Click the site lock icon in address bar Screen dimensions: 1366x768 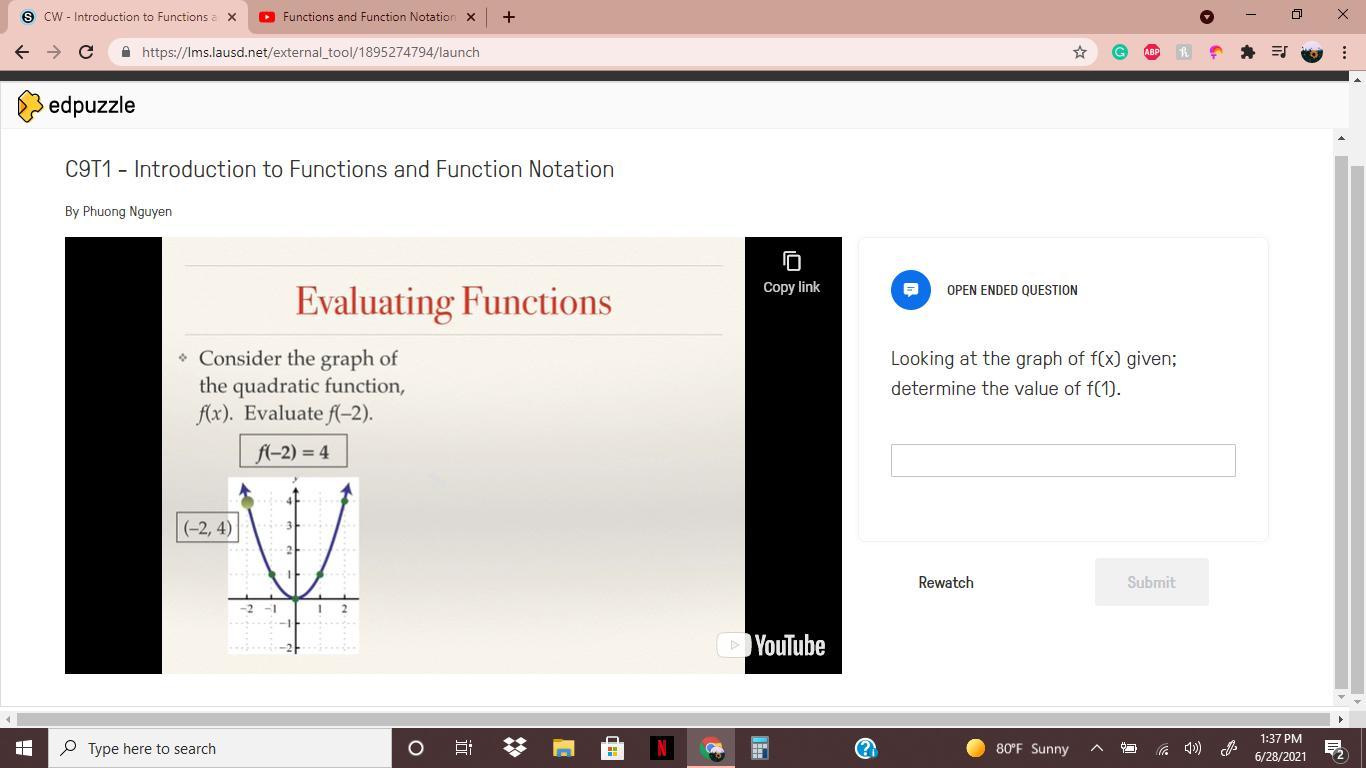125,52
